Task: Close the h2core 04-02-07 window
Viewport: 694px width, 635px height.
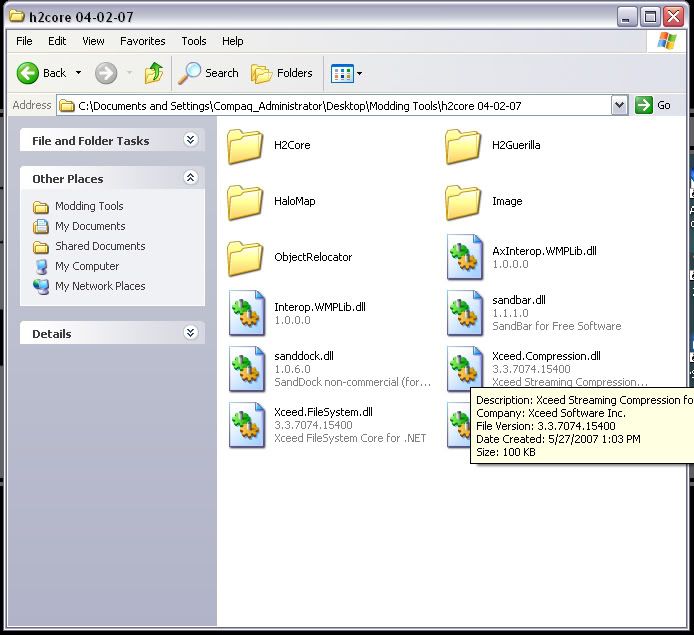Action: coord(674,17)
